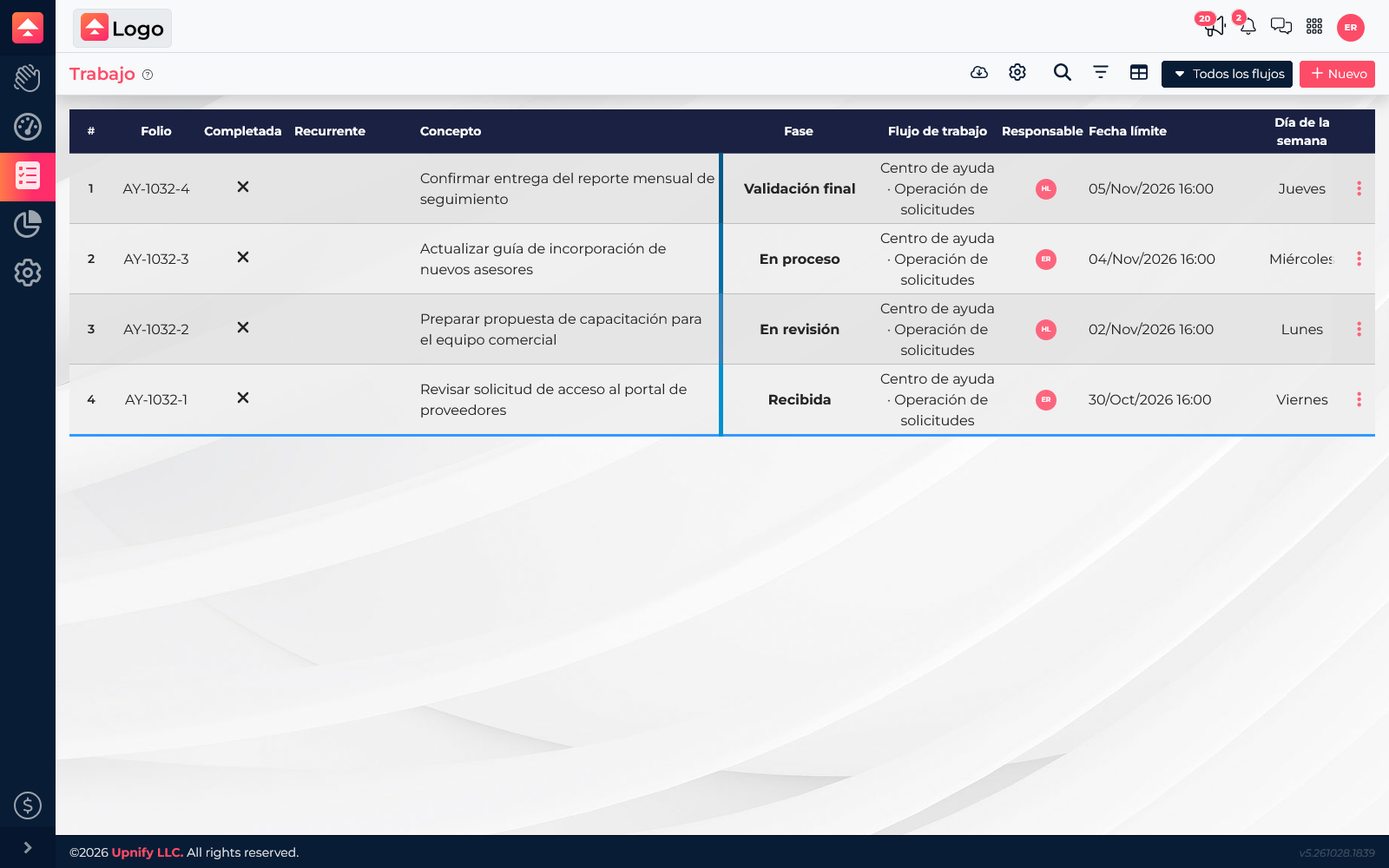Click the Upnify LLC. footer link

pyautogui.click(x=148, y=852)
